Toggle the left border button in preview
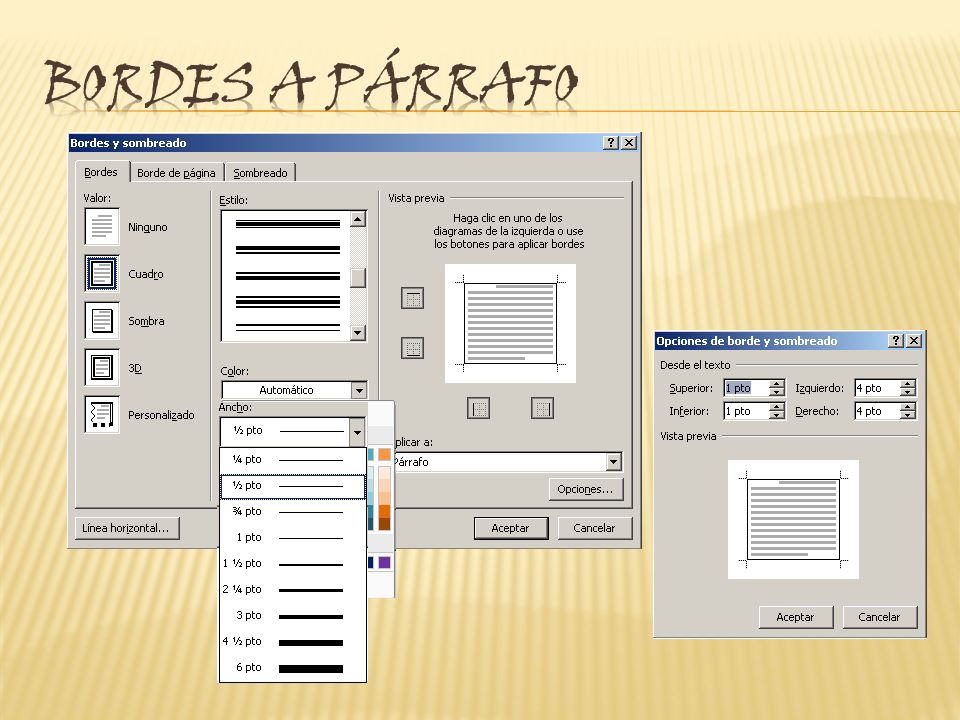 point(478,408)
